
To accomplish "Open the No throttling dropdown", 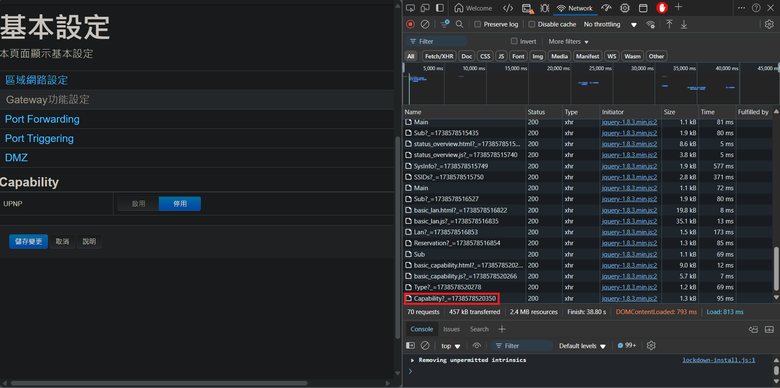I will [610, 24].
